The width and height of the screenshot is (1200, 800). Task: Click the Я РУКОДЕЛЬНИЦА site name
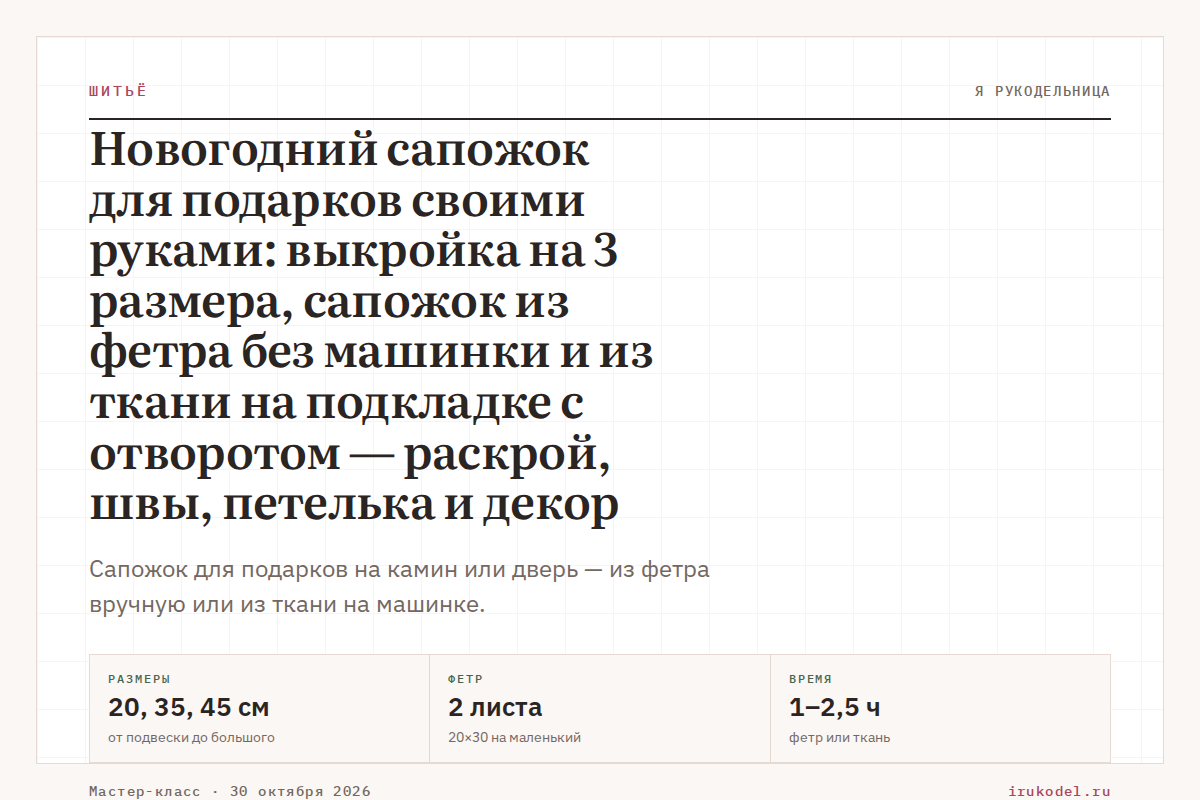1042,91
